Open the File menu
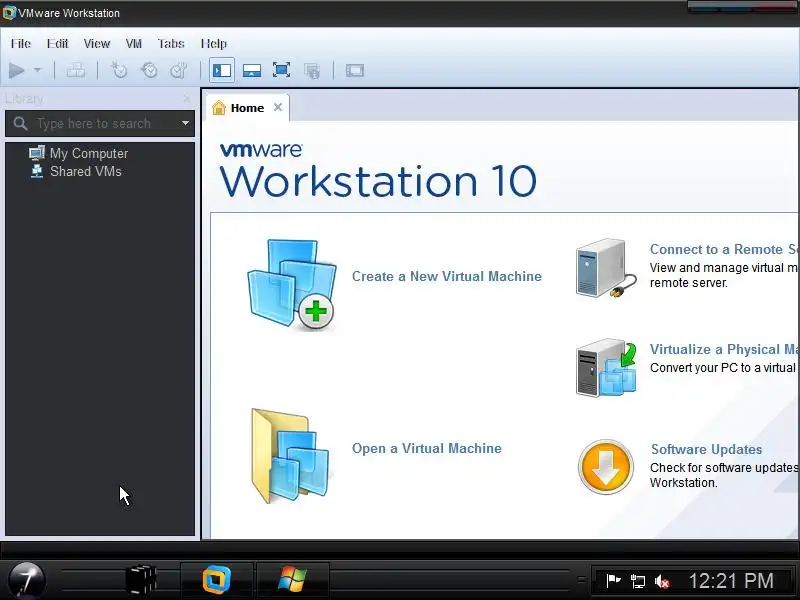The height and width of the screenshot is (600, 800). (21, 44)
